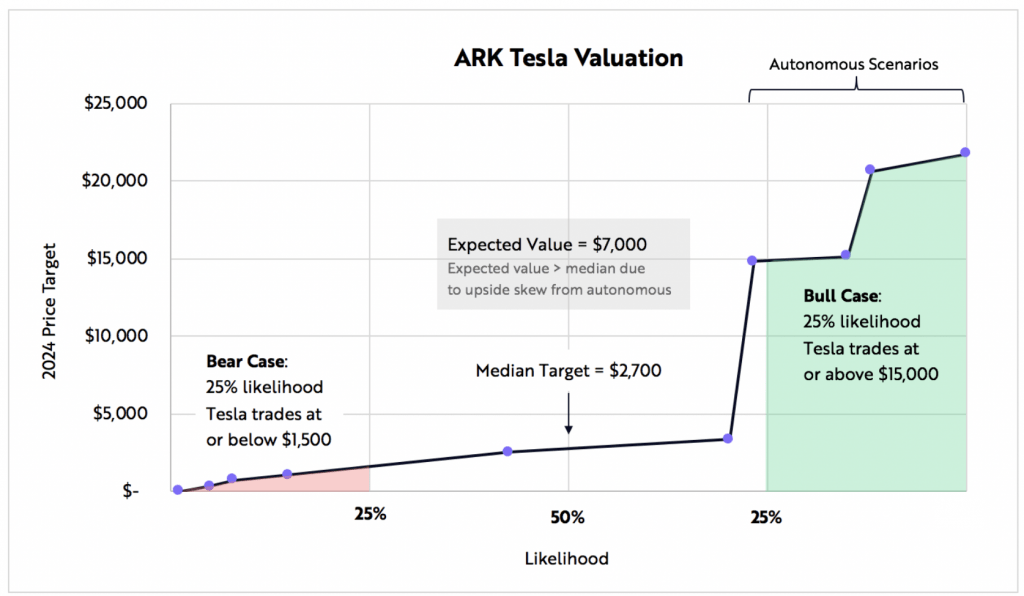The height and width of the screenshot is (596, 1024).
Task: Click the ARK Tesla Valuation chart title
Action: [x=568, y=58]
